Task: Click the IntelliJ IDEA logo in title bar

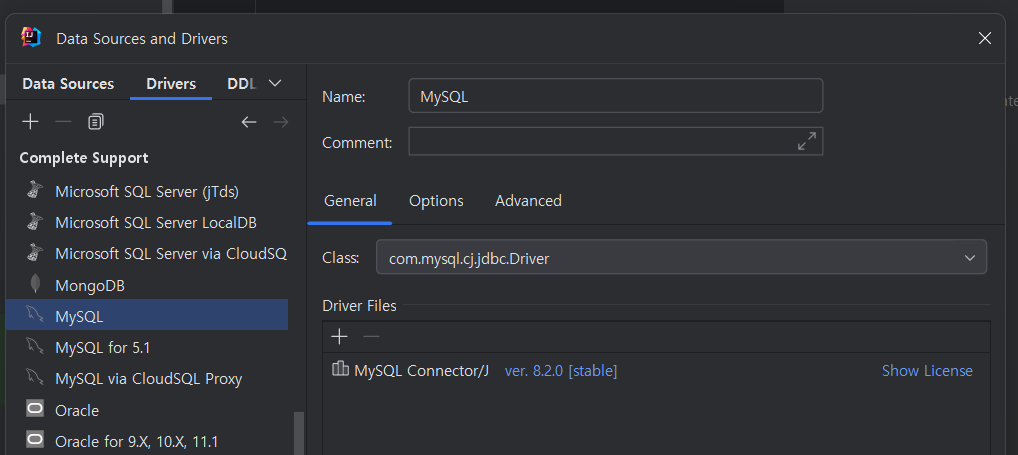Action: pos(31,37)
